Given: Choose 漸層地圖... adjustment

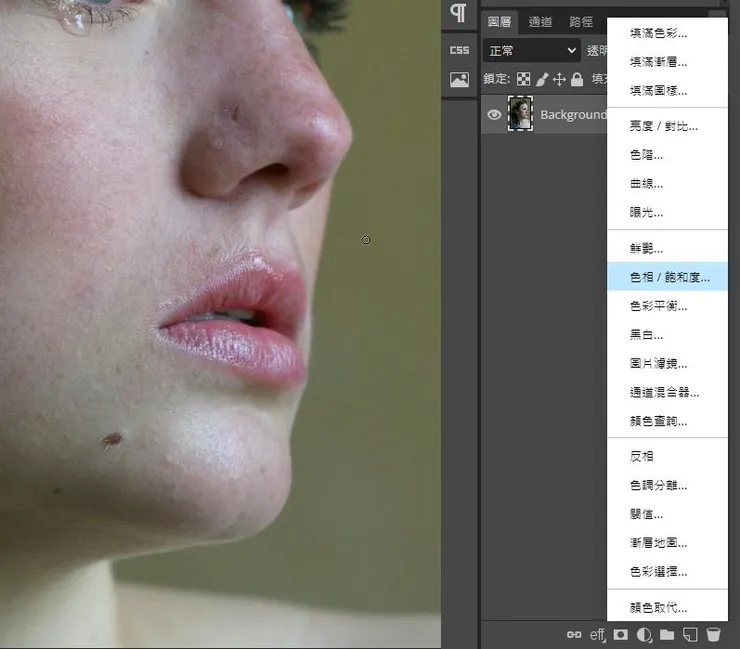Looking at the screenshot, I should click(x=667, y=543).
